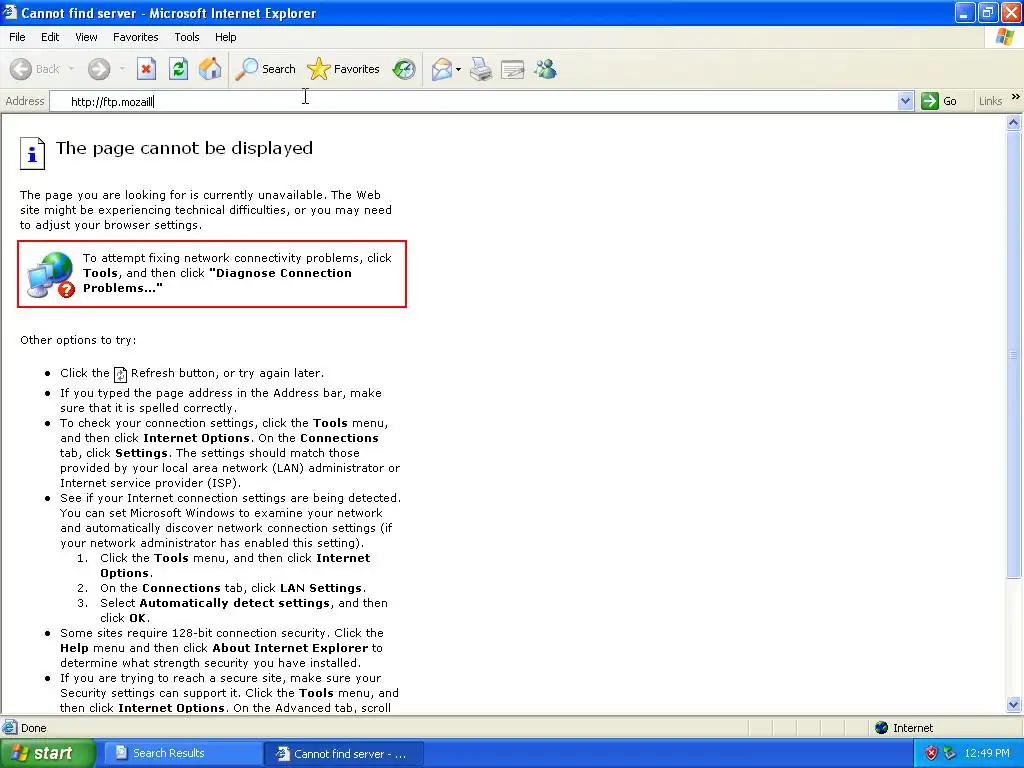
Task: Click the network connection tray icon
Action: [x=950, y=754]
